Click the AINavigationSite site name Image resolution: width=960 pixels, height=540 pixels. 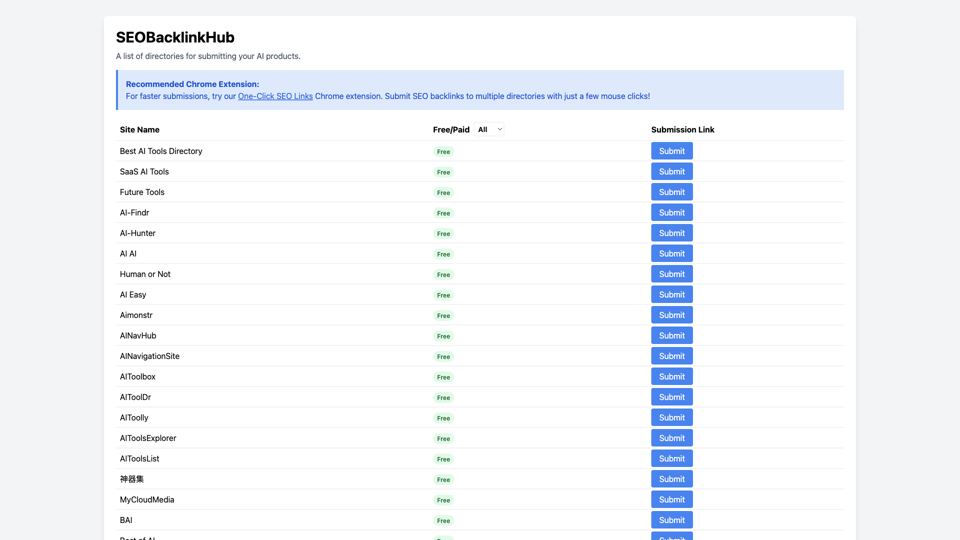click(x=149, y=356)
